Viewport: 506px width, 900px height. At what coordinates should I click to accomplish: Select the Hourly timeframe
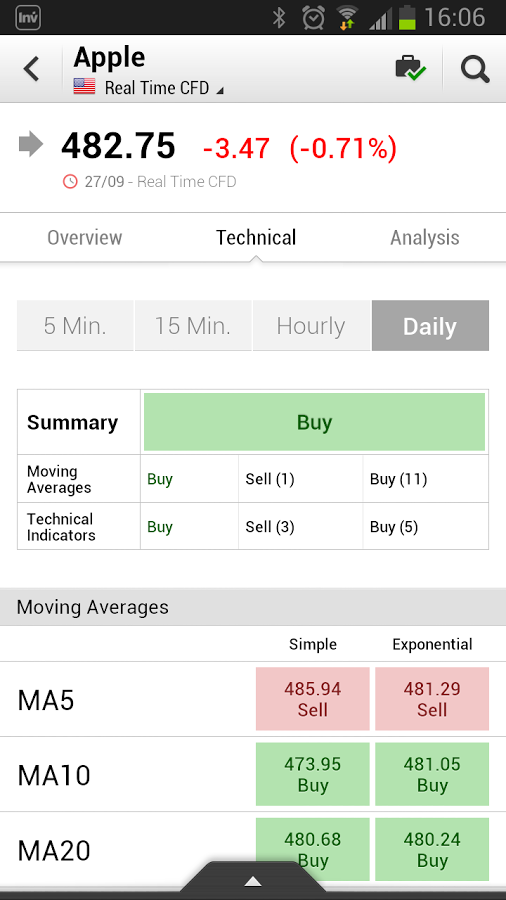[x=311, y=325]
